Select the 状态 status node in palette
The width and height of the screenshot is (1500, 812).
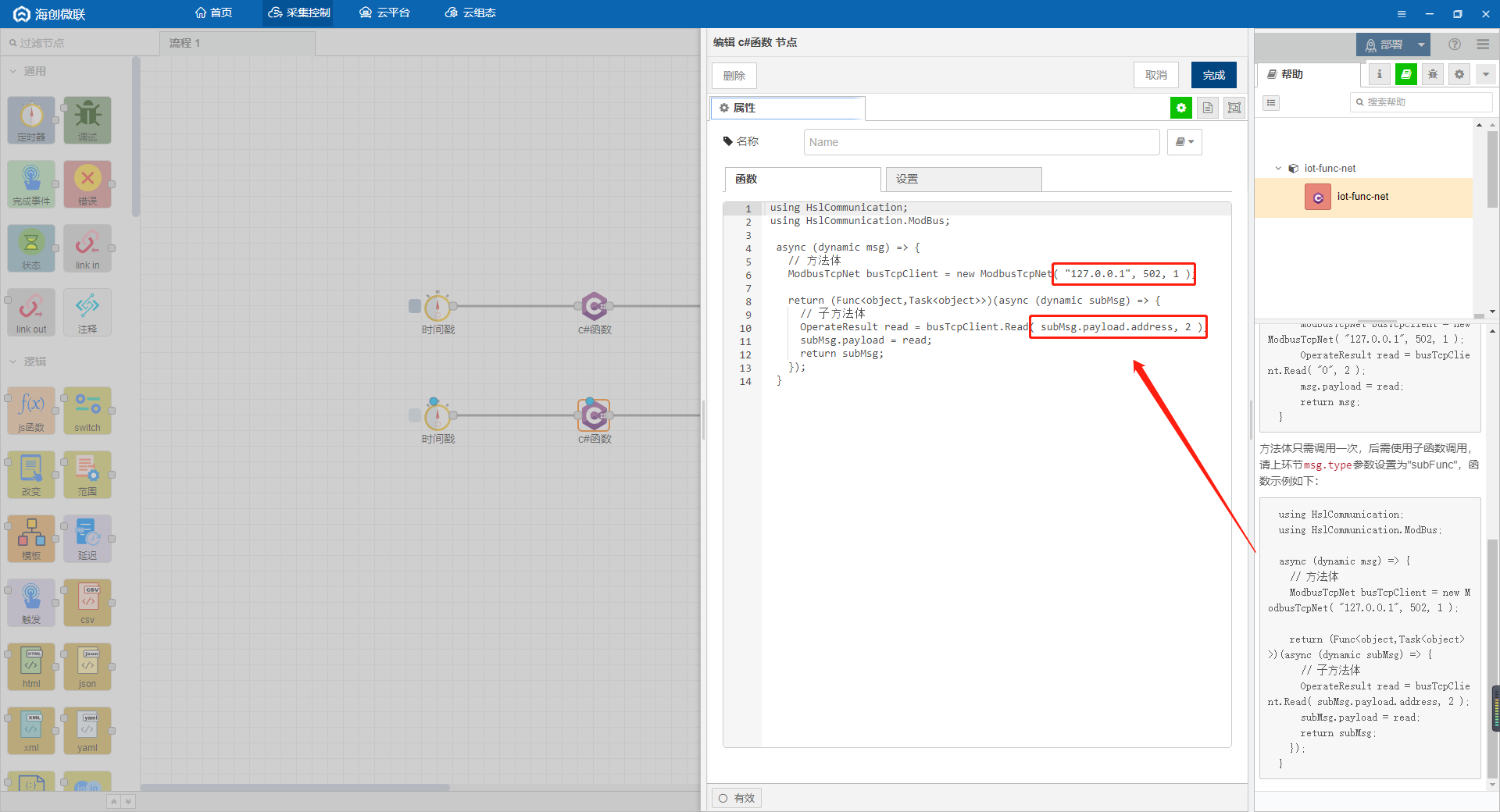point(31,248)
